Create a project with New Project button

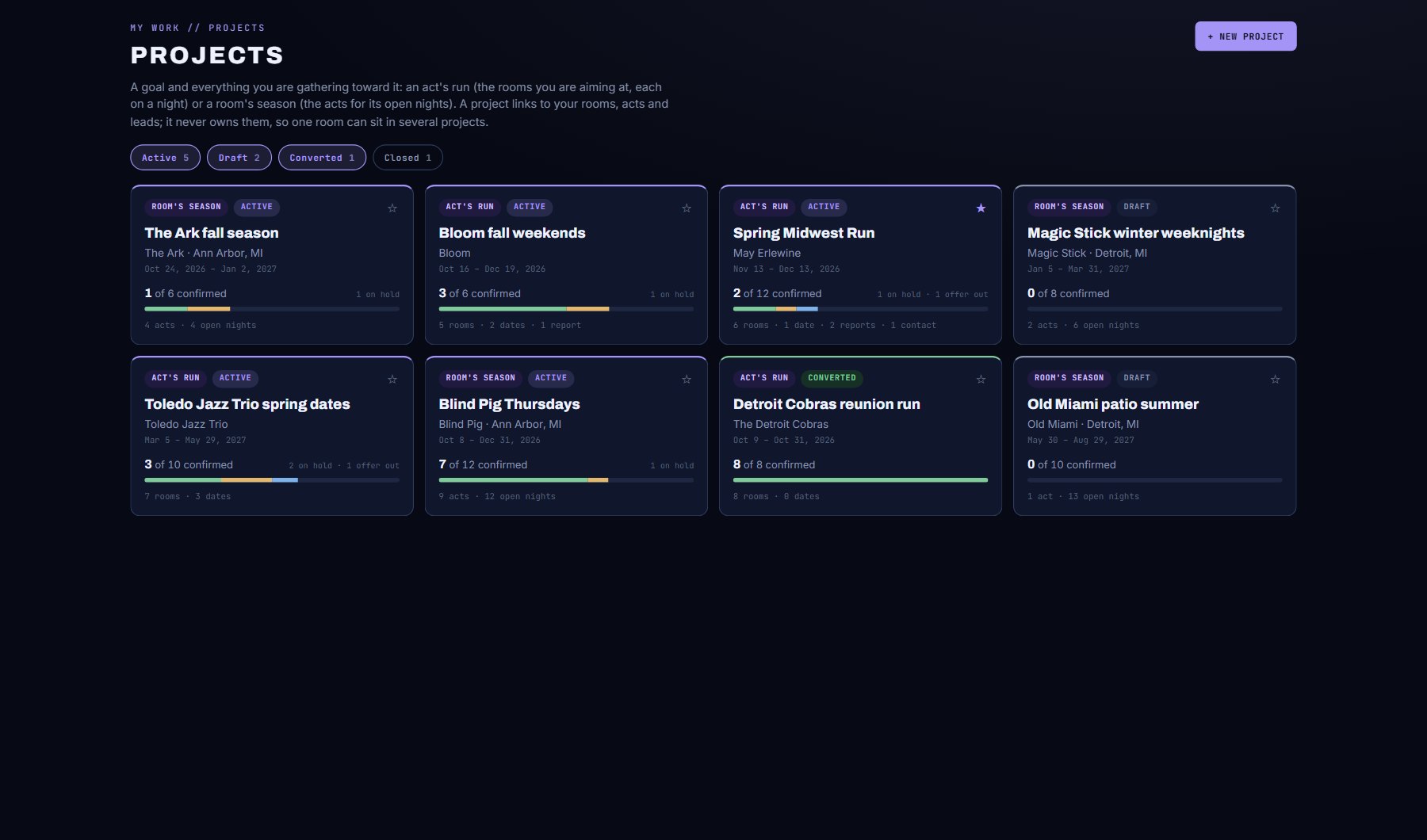1245,36
